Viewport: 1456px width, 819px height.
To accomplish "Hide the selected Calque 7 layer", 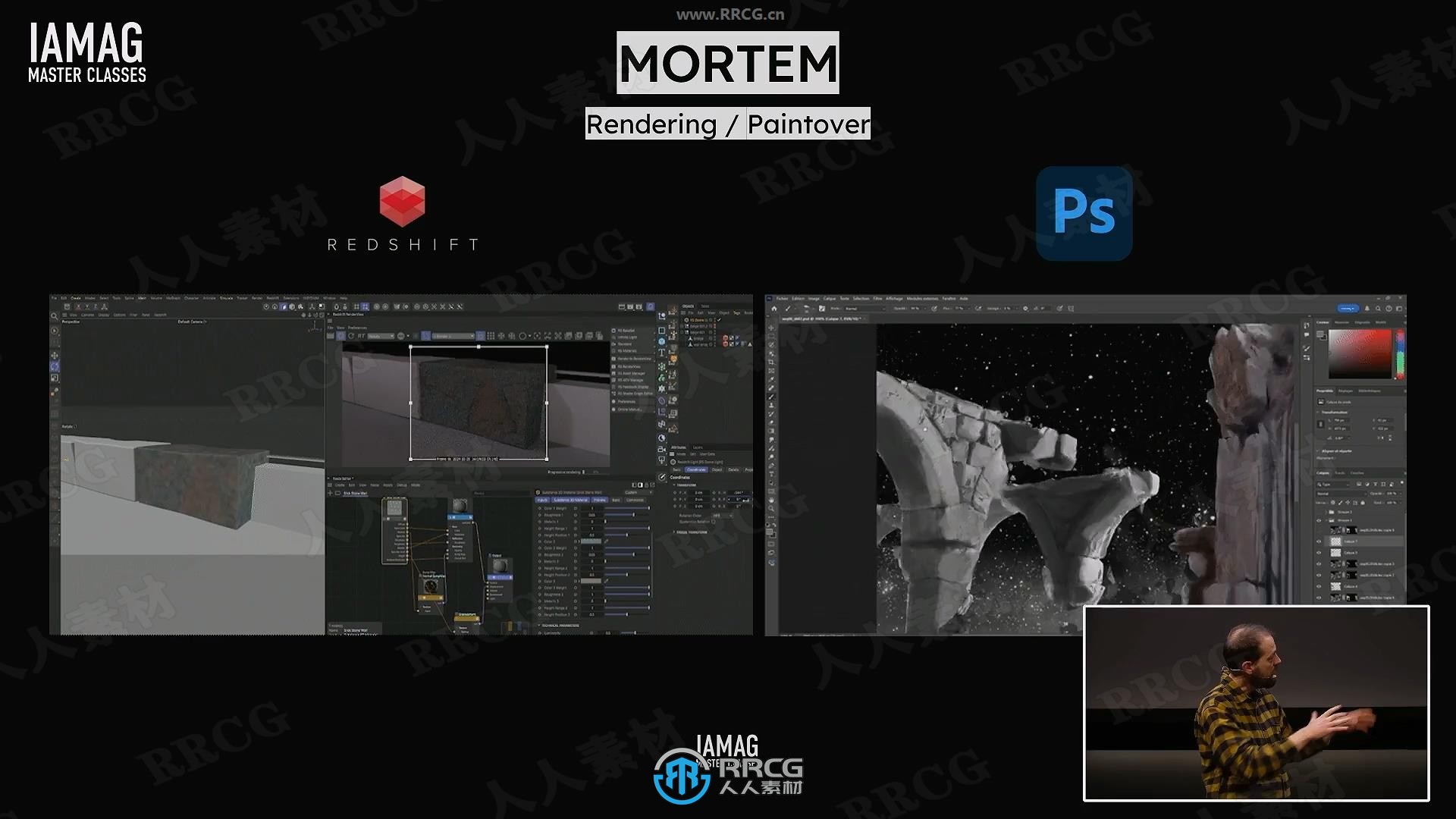I will [1319, 541].
